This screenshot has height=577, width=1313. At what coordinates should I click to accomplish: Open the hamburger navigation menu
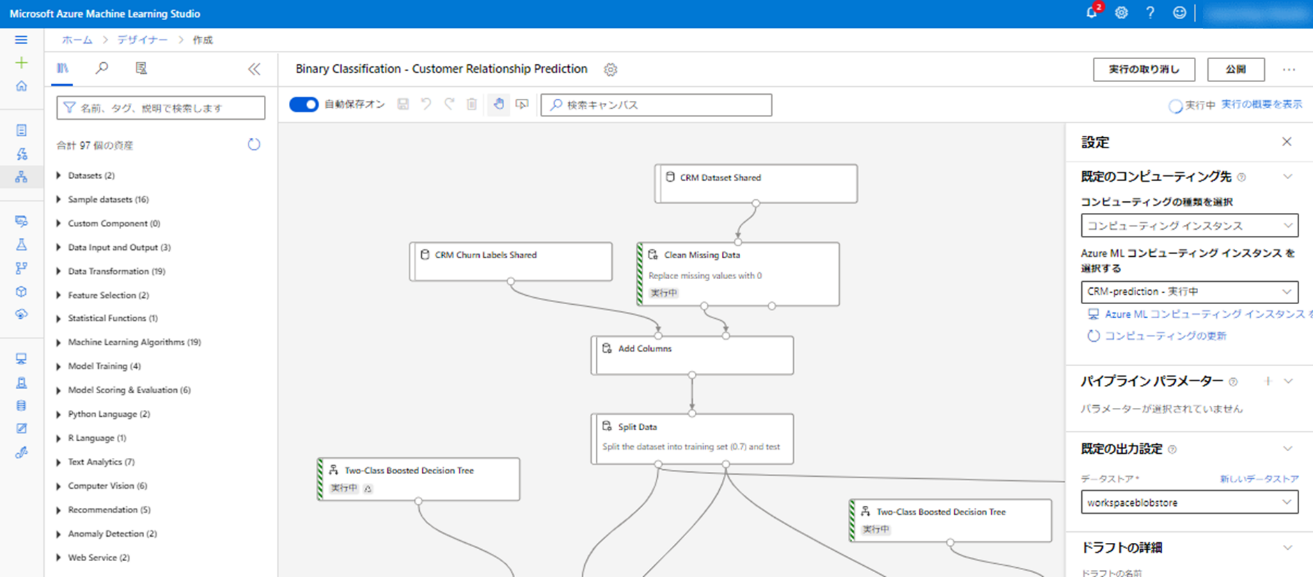[x=21, y=40]
